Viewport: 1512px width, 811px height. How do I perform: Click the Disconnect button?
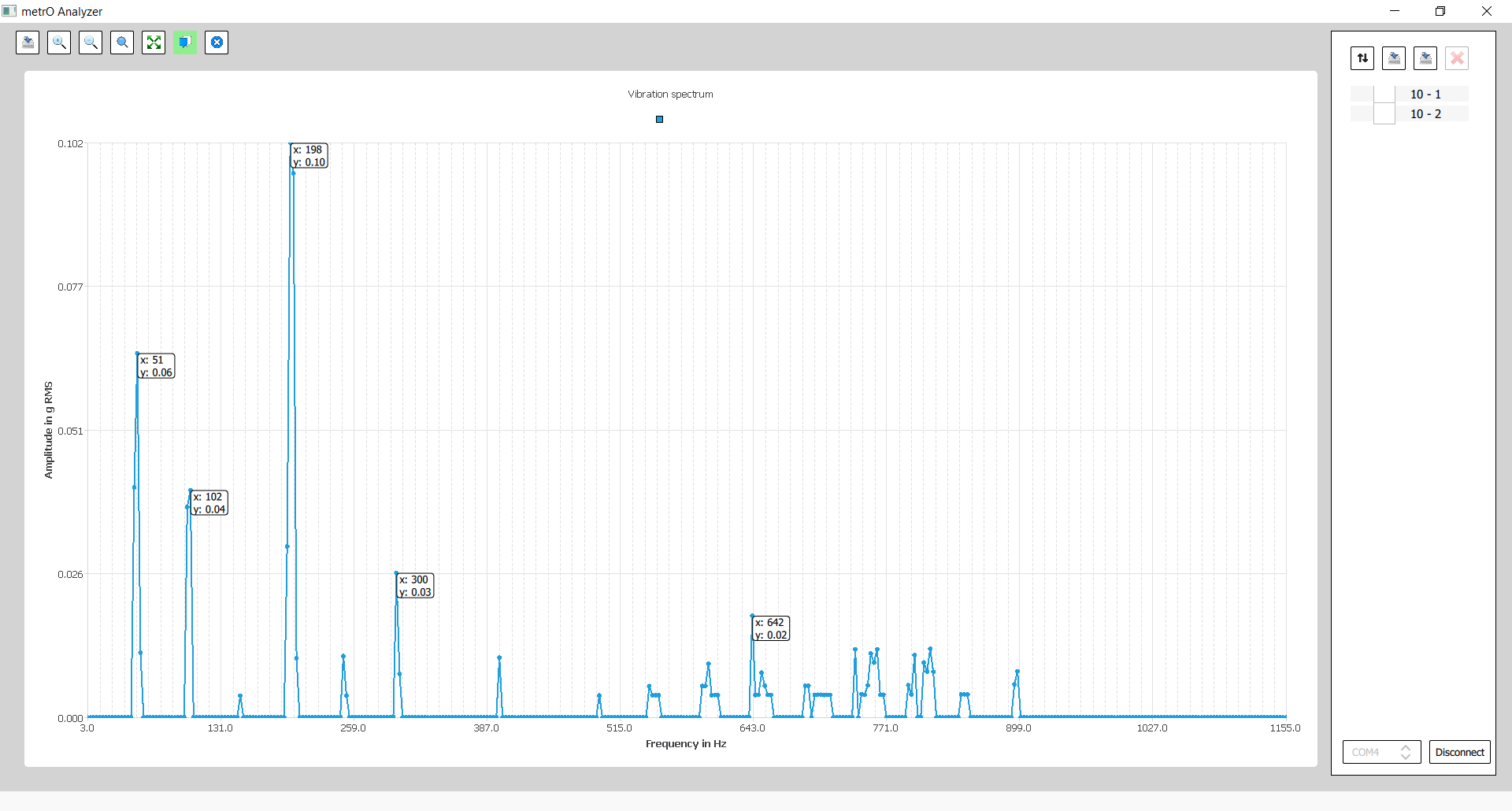[1460, 752]
